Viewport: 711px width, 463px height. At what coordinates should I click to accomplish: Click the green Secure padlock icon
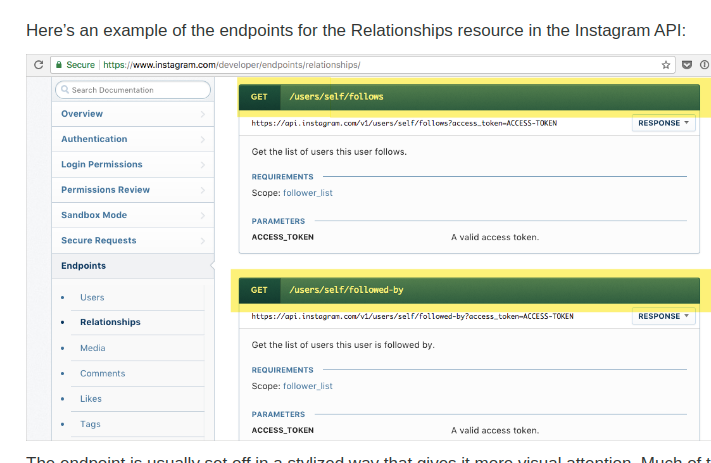point(59,65)
